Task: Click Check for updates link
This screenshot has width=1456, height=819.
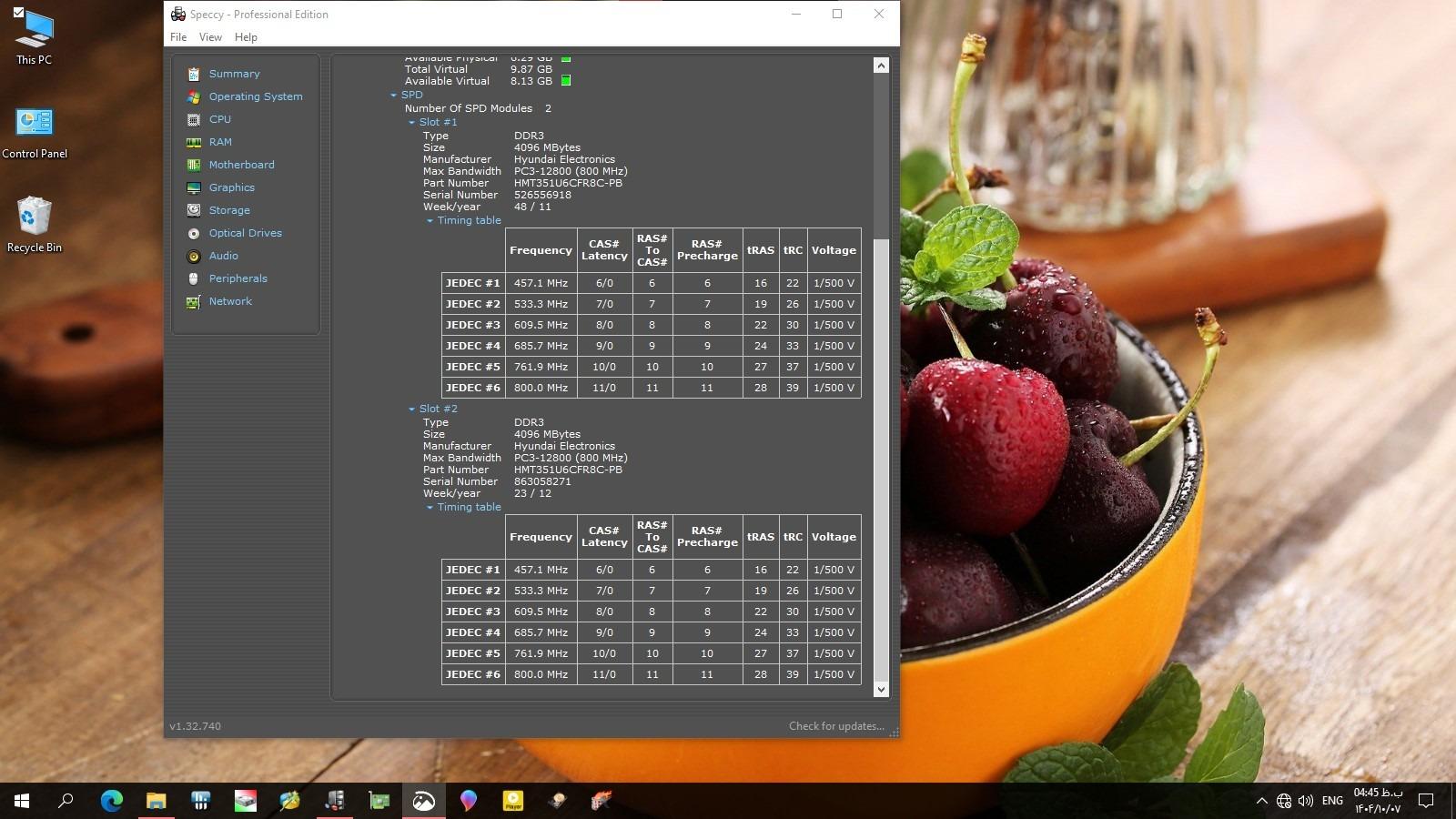Action: (835, 726)
